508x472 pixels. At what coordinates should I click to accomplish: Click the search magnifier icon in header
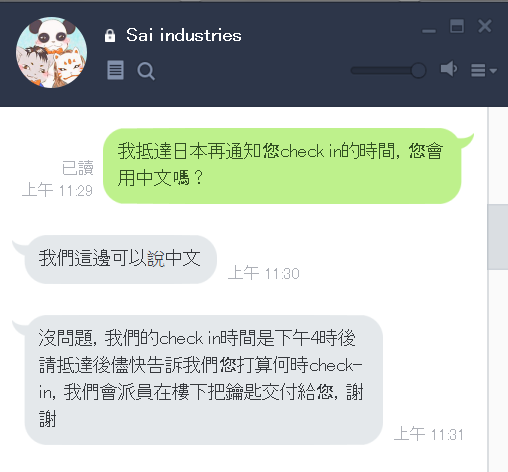(x=146, y=71)
